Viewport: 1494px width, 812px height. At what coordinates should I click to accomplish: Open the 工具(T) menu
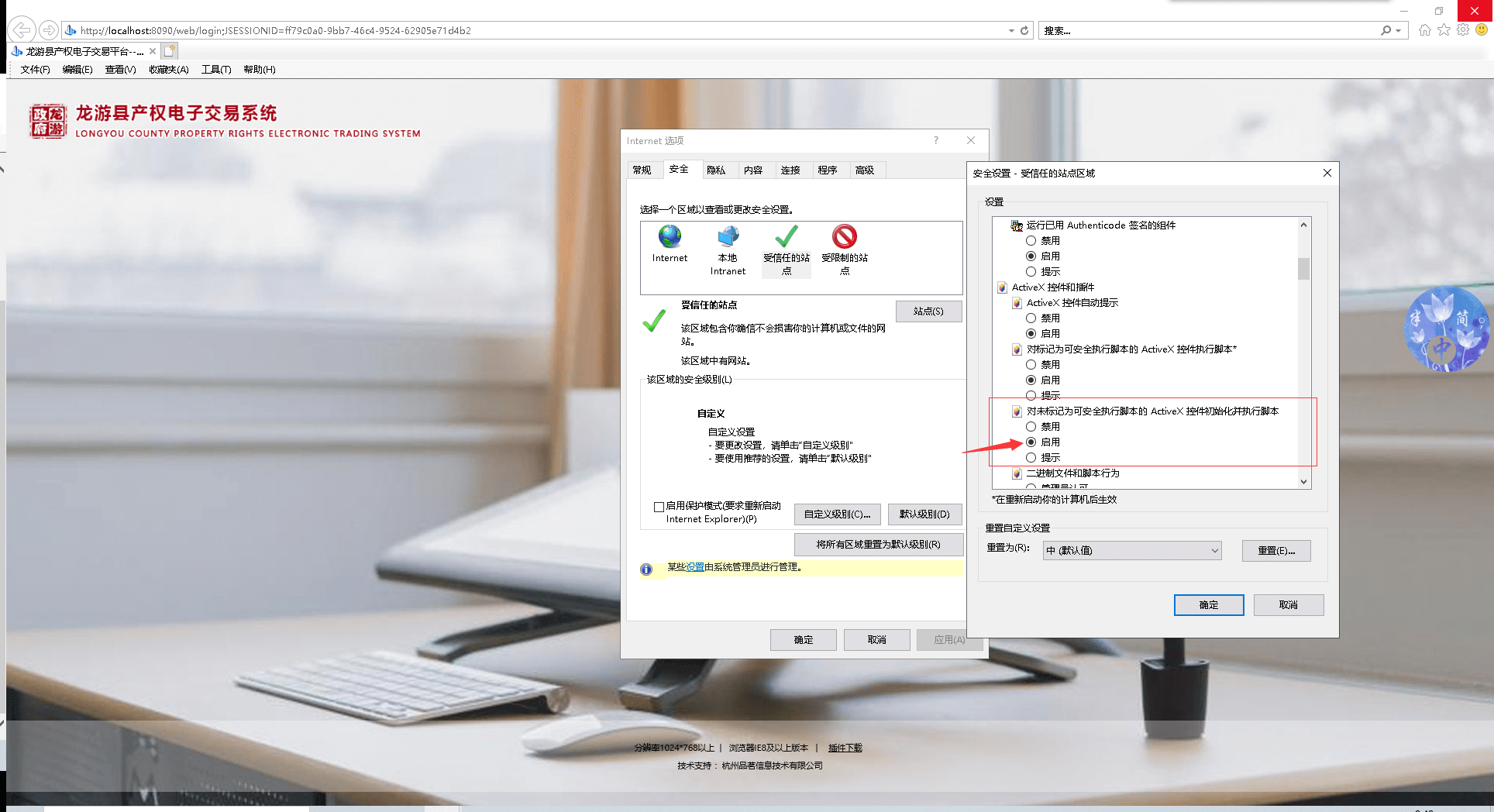pyautogui.click(x=216, y=70)
